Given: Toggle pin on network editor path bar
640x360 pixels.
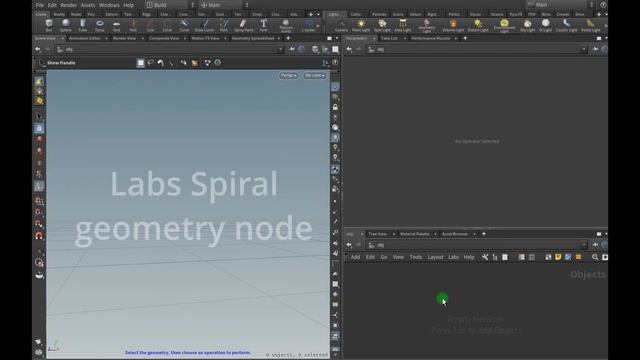Looking at the screenshot, I should click(595, 245).
